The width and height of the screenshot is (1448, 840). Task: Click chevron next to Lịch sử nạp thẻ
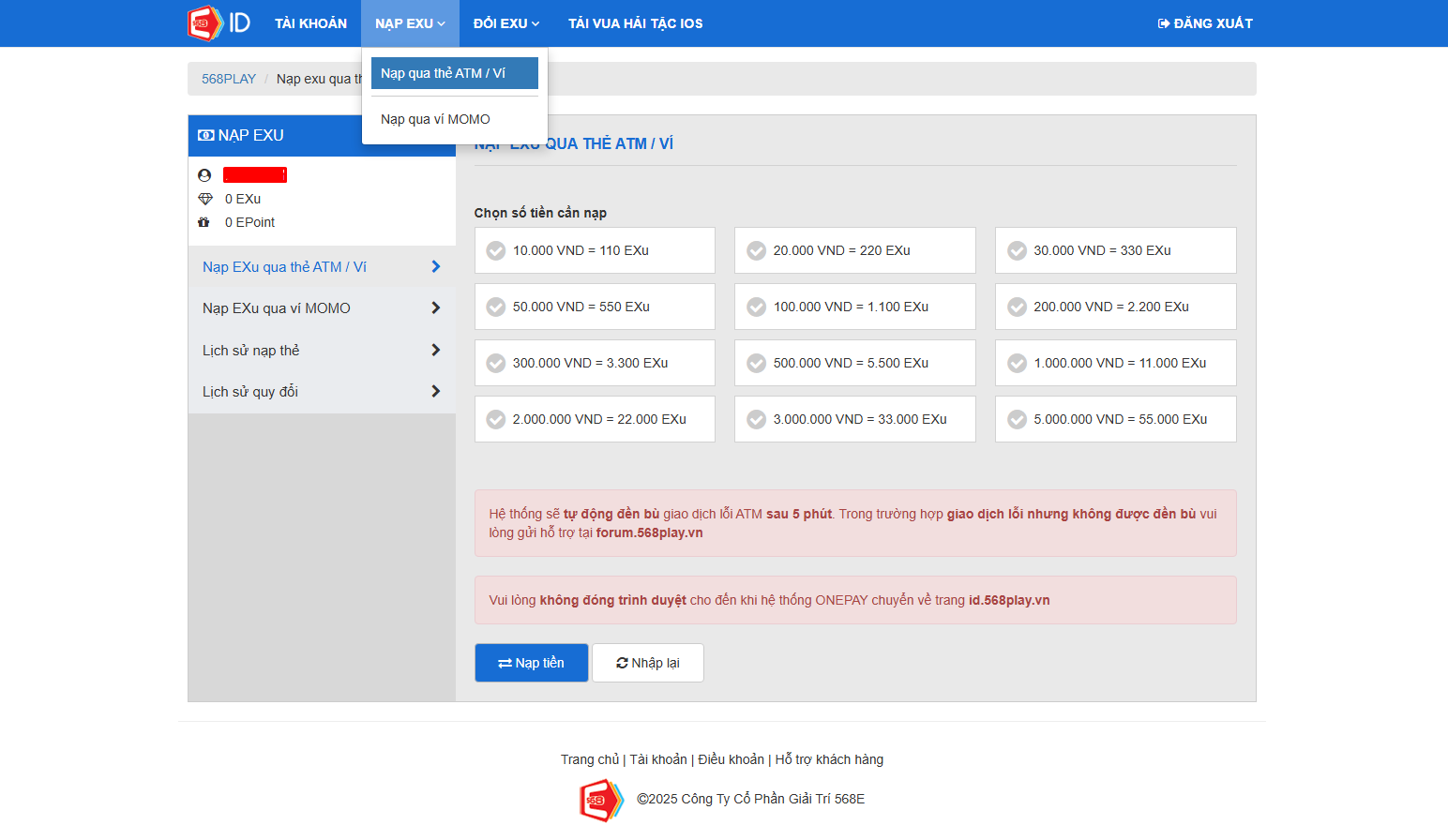435,351
